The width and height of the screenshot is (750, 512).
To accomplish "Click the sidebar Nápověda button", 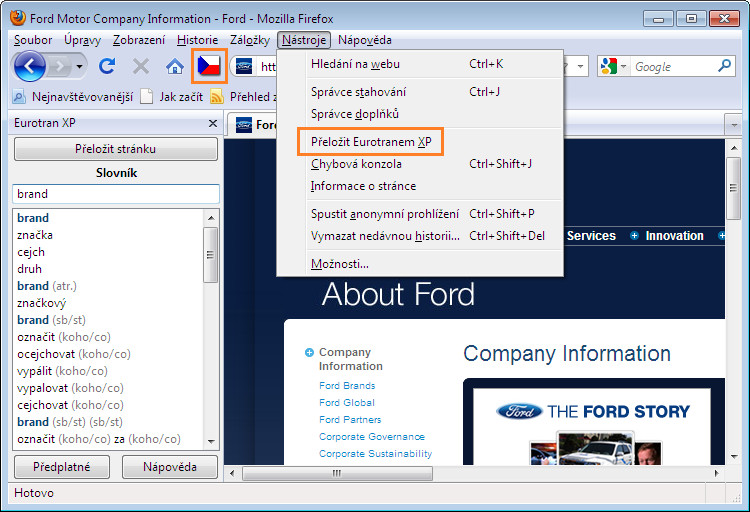I will click(170, 467).
